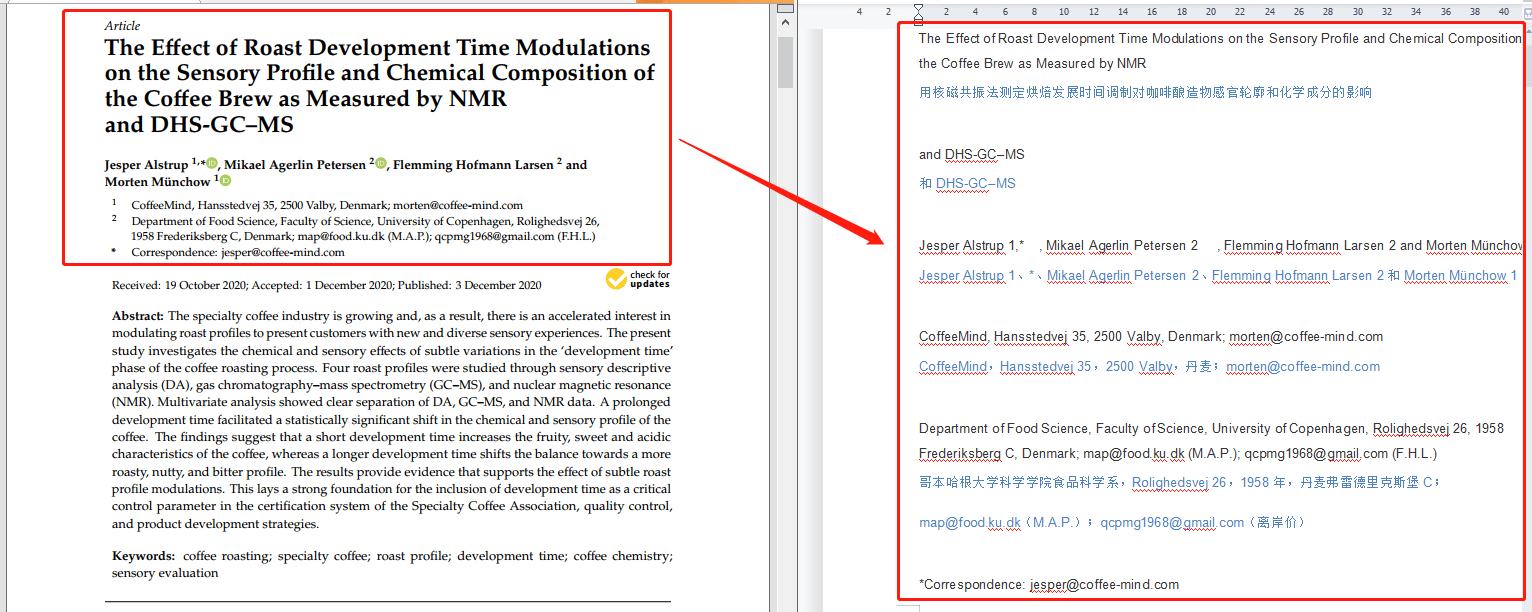Click the bold Abstract heading in PDF
1532x612 pixels.
click(138, 316)
